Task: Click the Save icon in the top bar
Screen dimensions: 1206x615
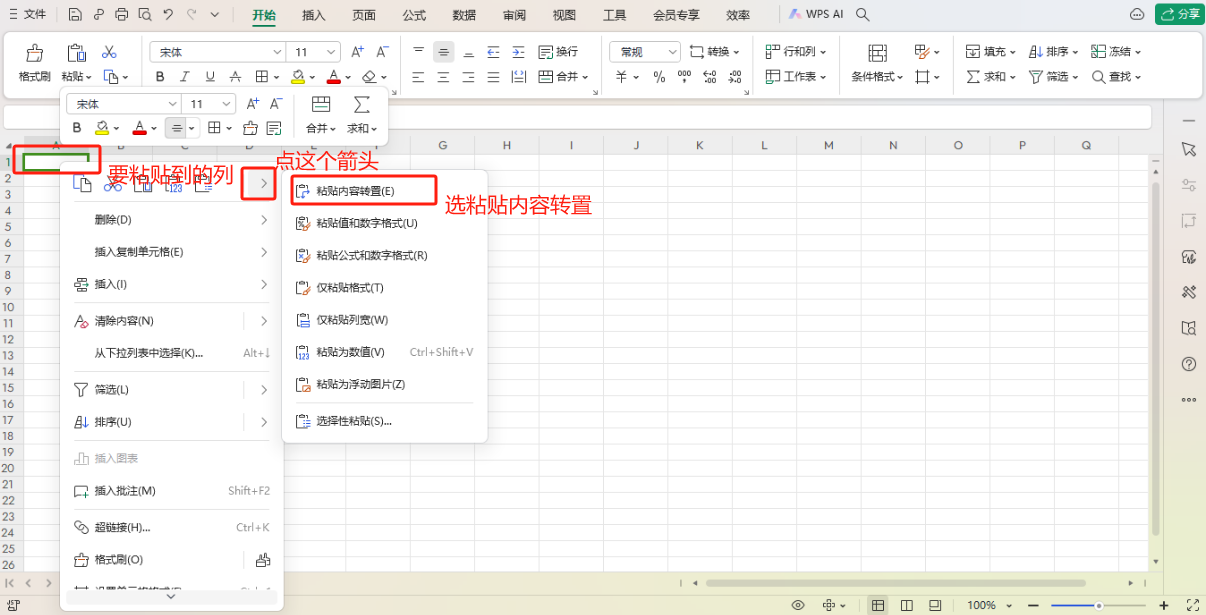Action: tap(76, 15)
